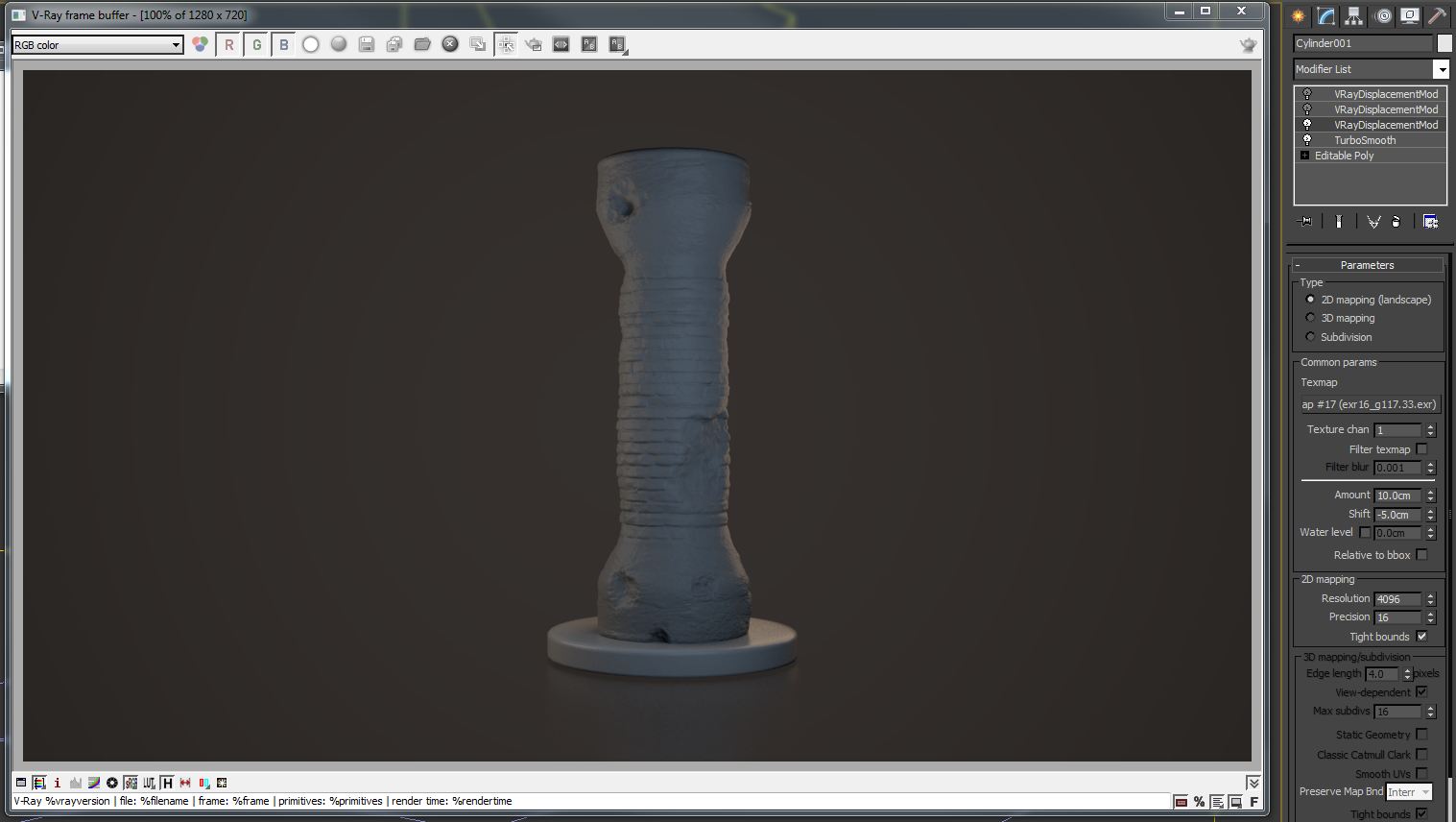Click the Cylinder001 object name field

tap(1362, 43)
